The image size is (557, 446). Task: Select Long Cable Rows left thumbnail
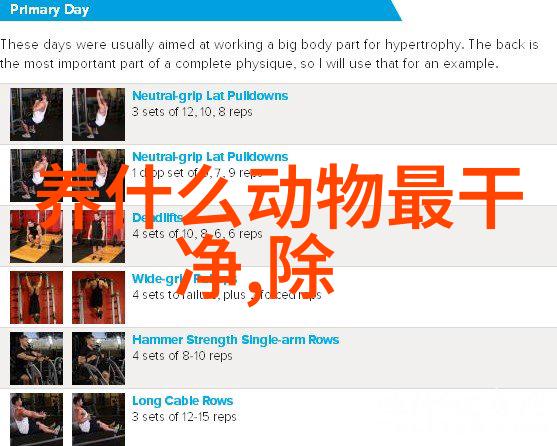pos(37,419)
